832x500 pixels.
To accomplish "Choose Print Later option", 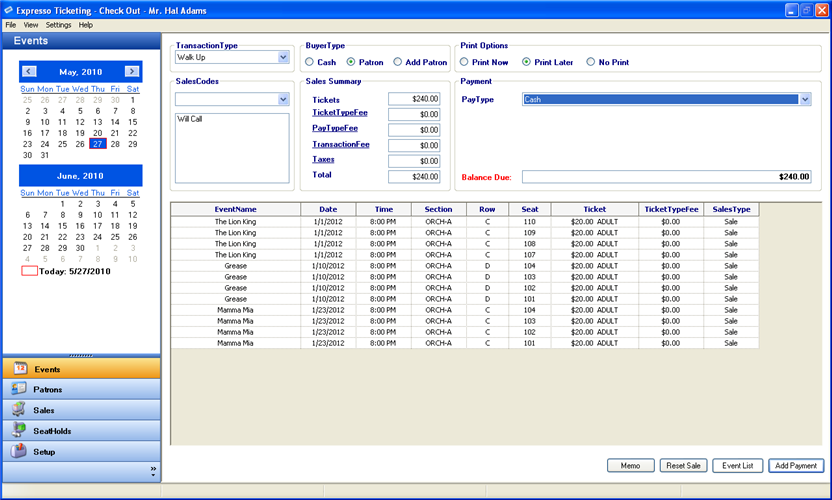I will (526, 62).
